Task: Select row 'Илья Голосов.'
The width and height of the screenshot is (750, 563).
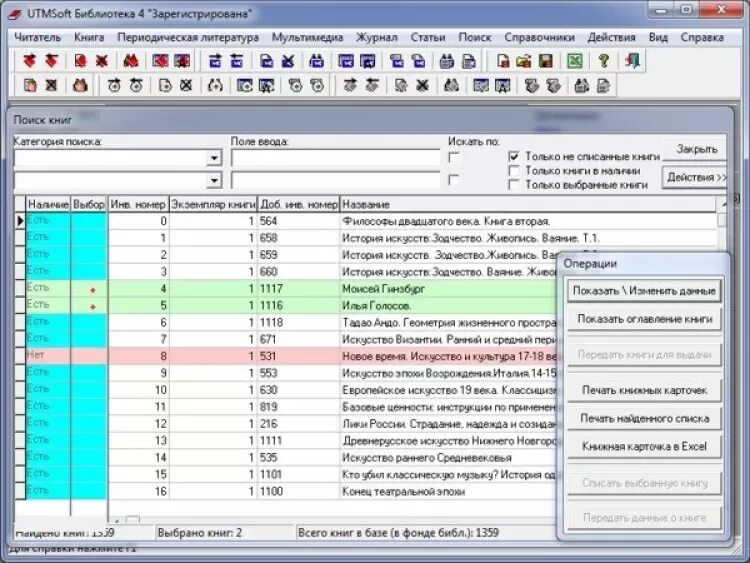Action: click(x=286, y=306)
